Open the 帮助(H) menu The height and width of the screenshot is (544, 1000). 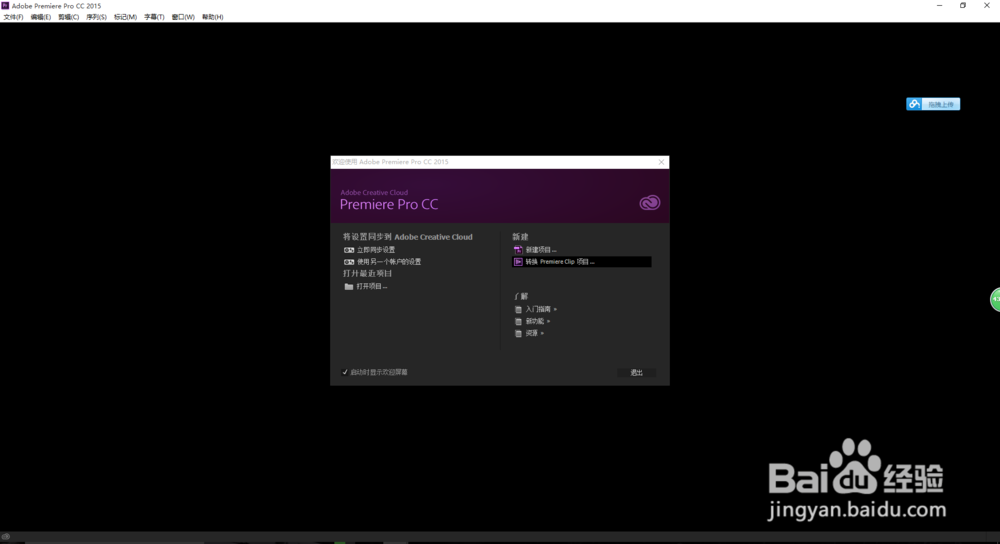tap(213, 17)
